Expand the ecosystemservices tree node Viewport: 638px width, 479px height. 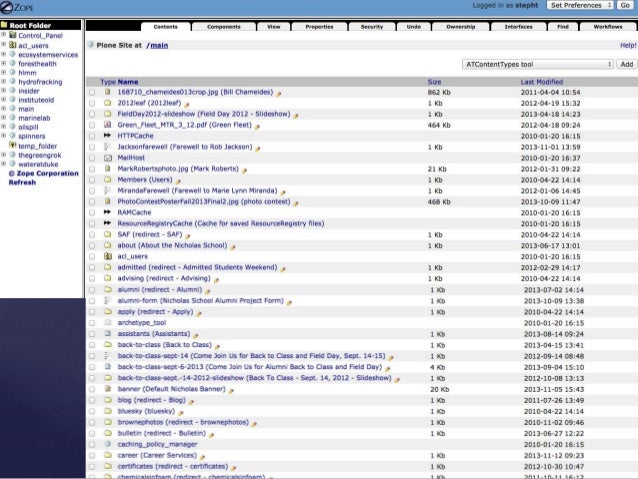pyautogui.click(x=3, y=54)
